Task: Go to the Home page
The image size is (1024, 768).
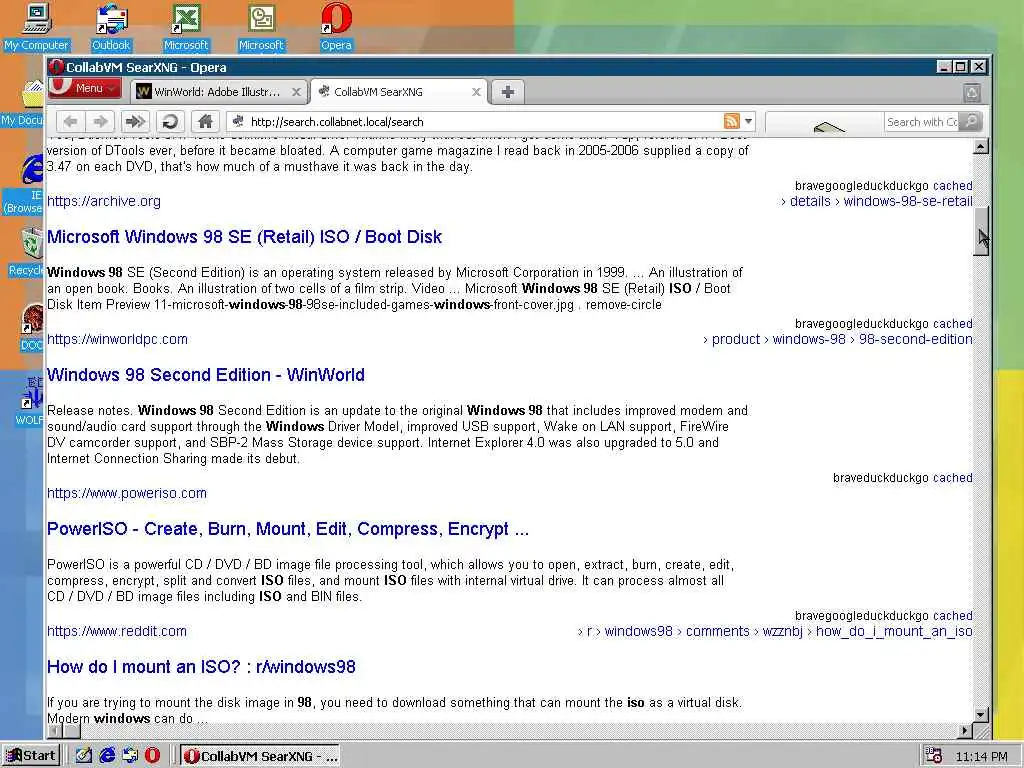Action: (205, 121)
